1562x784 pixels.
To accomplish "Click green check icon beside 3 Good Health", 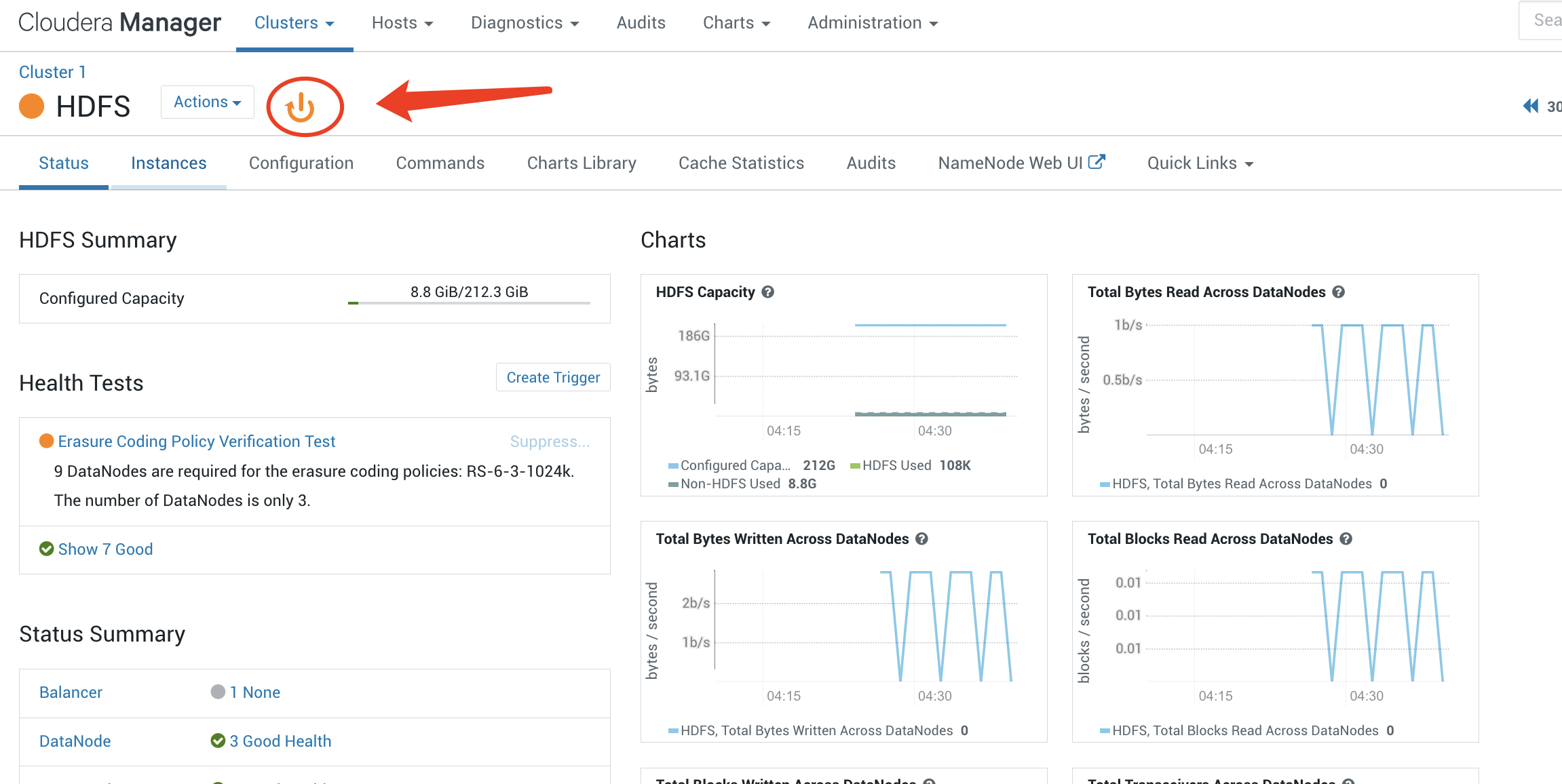I will point(218,741).
